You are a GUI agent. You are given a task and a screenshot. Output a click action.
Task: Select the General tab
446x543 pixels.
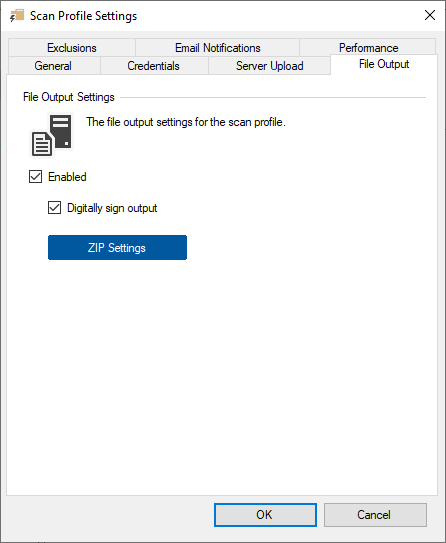(53, 65)
